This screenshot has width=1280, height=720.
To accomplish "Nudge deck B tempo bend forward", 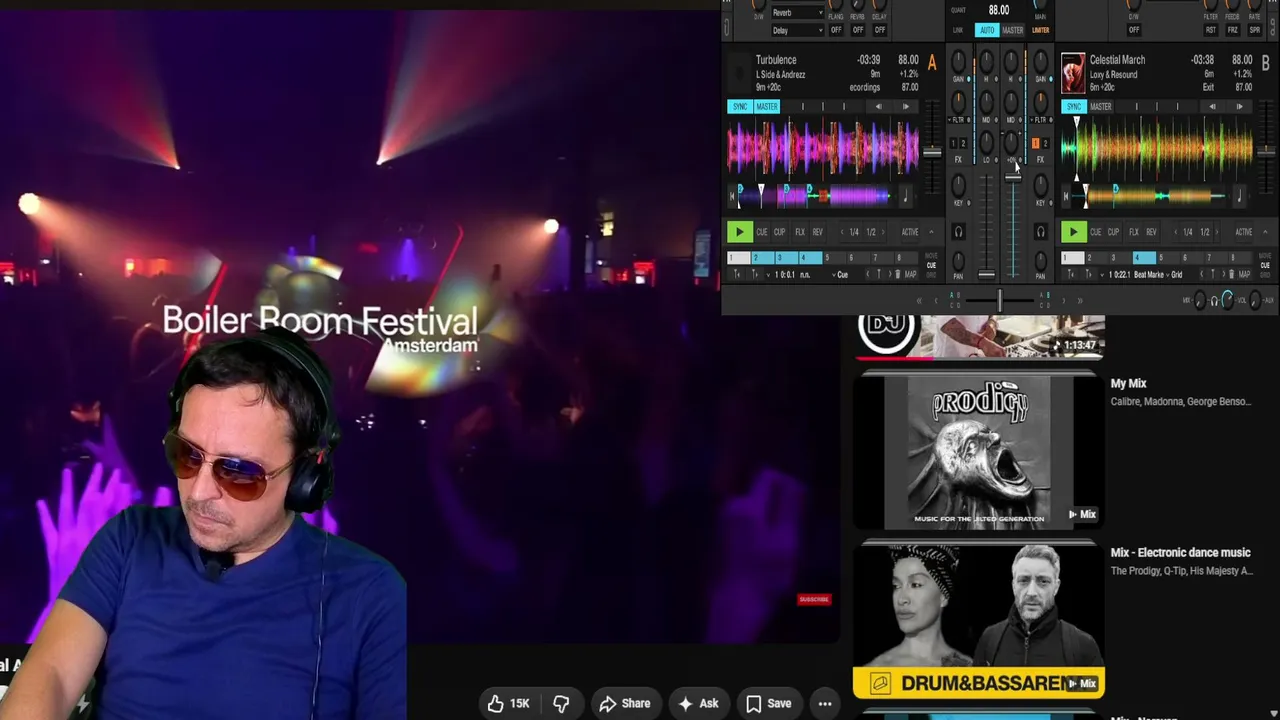I will [1240, 106].
